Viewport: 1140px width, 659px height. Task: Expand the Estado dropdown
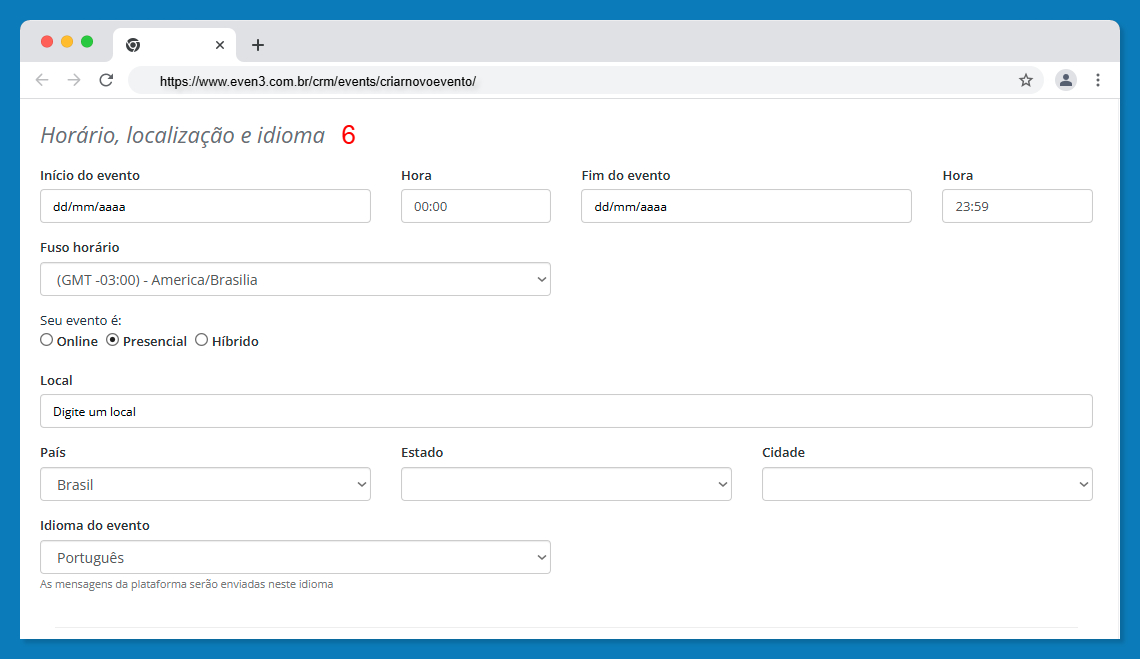point(566,485)
